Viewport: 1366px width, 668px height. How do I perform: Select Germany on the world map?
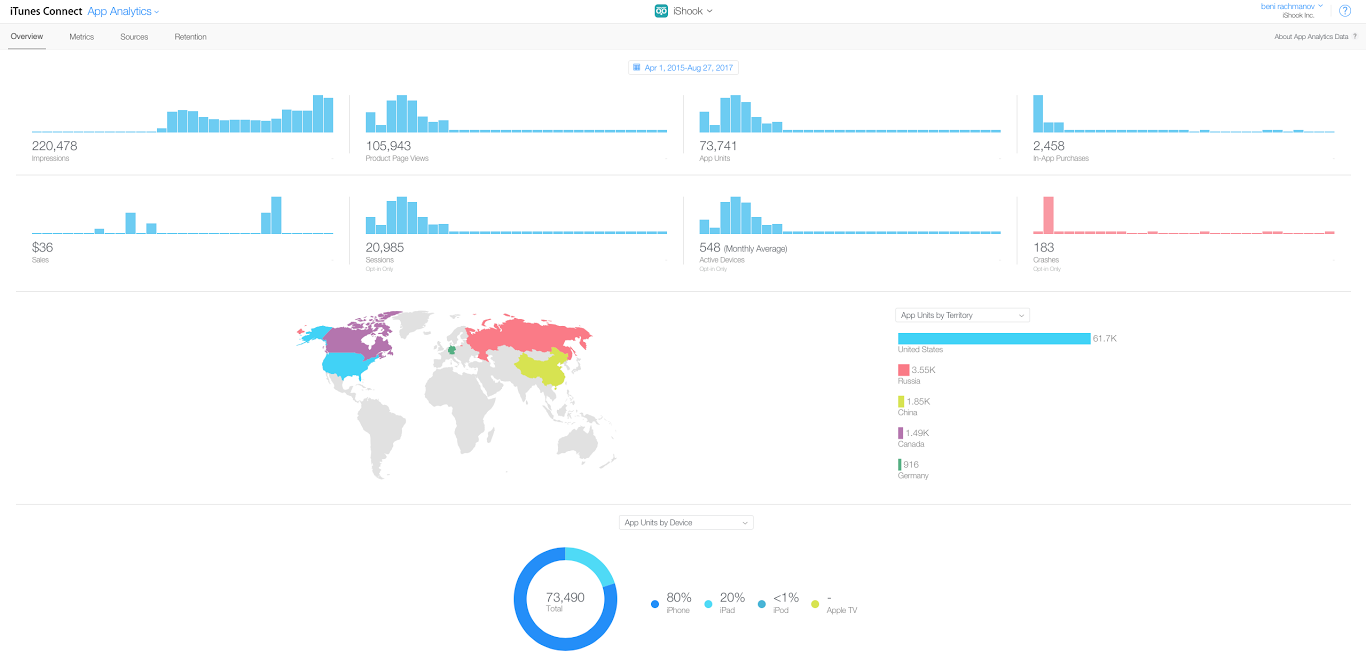pyautogui.click(x=452, y=350)
